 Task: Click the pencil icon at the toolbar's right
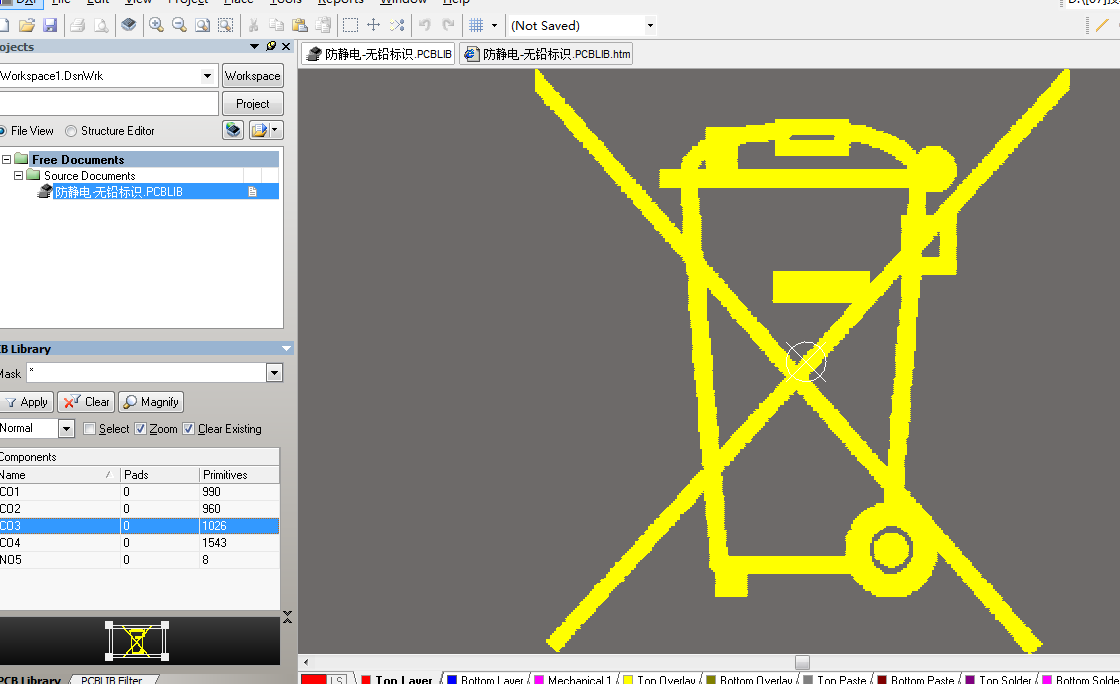(x=1102, y=26)
